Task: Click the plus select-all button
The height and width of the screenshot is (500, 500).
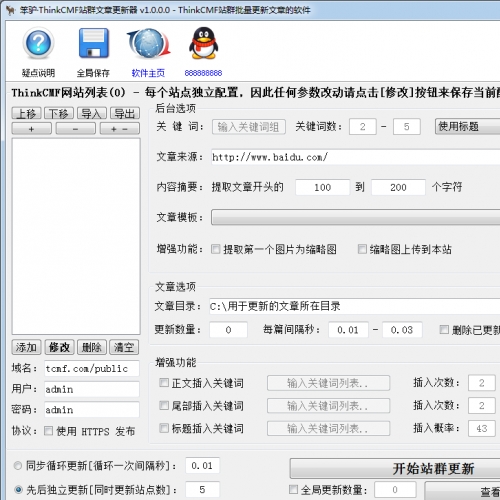Action: point(32,129)
